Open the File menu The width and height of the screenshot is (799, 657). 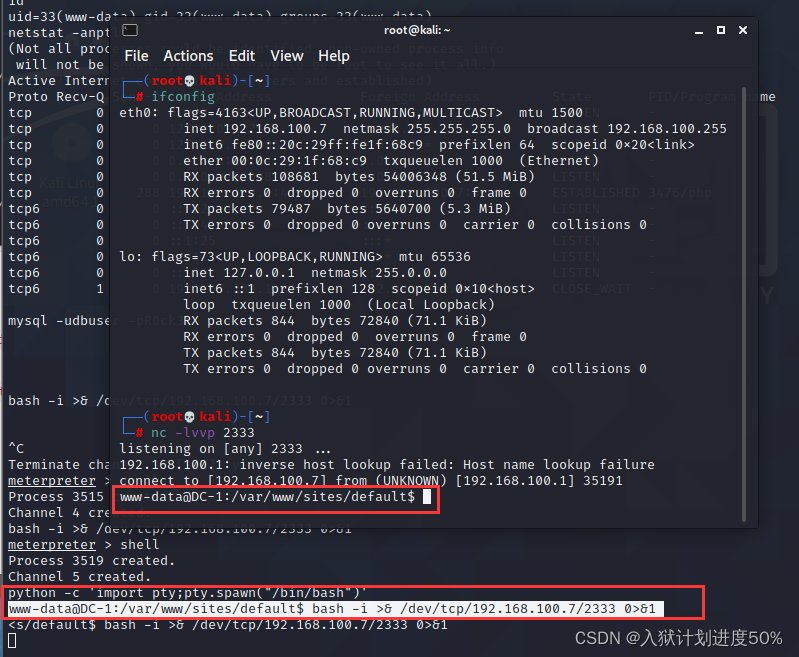tap(136, 56)
